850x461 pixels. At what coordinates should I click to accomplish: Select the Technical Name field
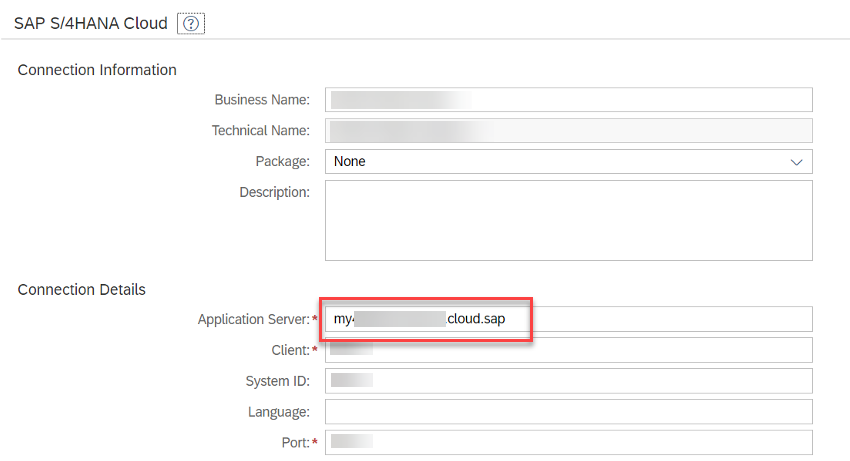(x=569, y=131)
